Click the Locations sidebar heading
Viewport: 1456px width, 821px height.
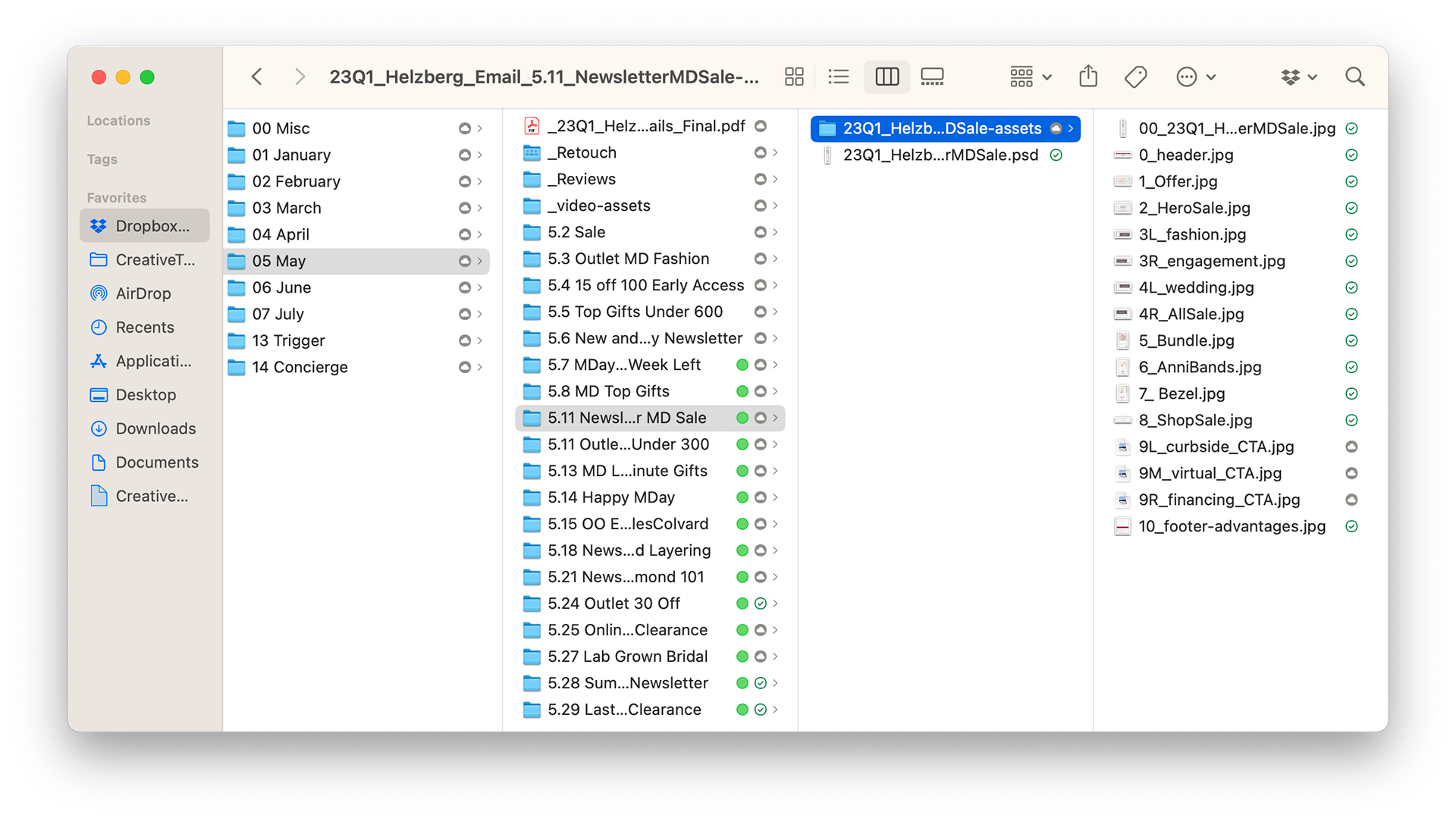pyautogui.click(x=118, y=121)
